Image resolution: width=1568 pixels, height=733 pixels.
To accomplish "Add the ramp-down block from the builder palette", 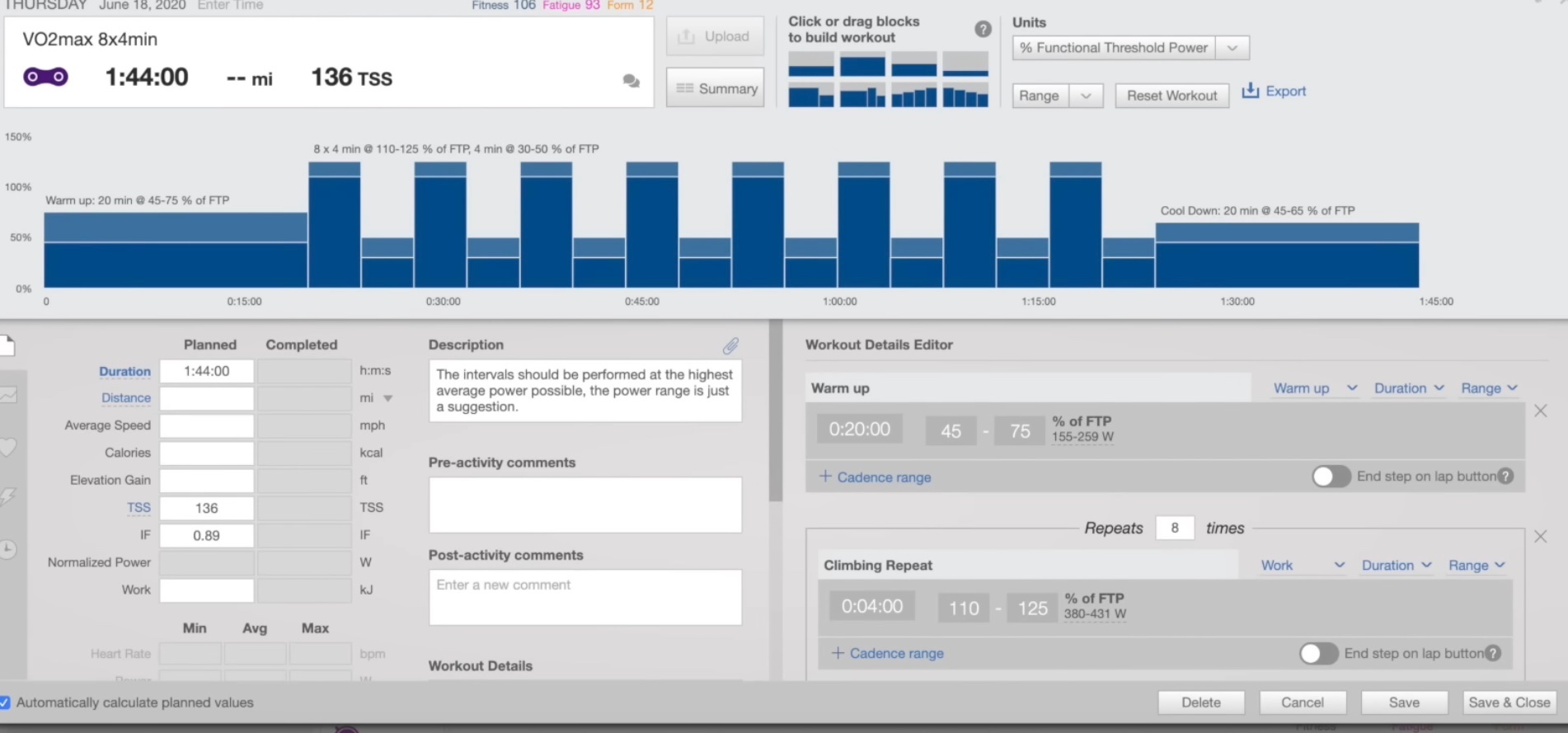I will 965,96.
